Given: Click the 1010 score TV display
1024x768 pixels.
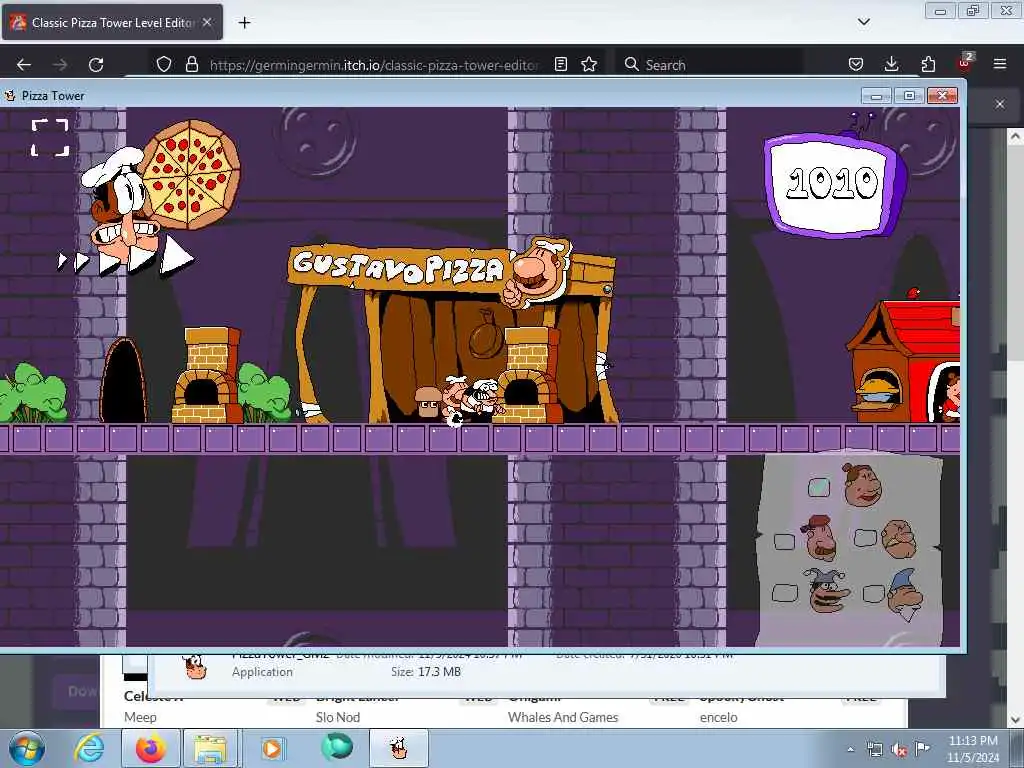Looking at the screenshot, I should [833, 184].
